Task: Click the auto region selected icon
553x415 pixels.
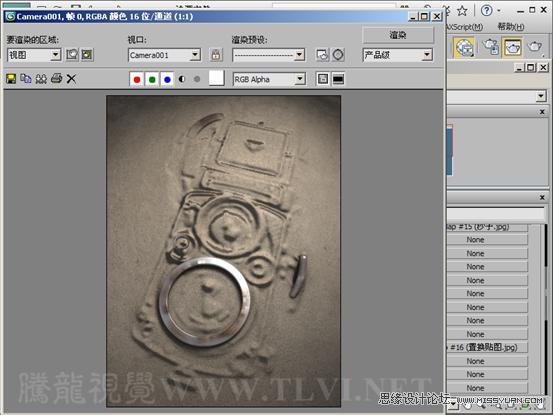Action: (87, 55)
